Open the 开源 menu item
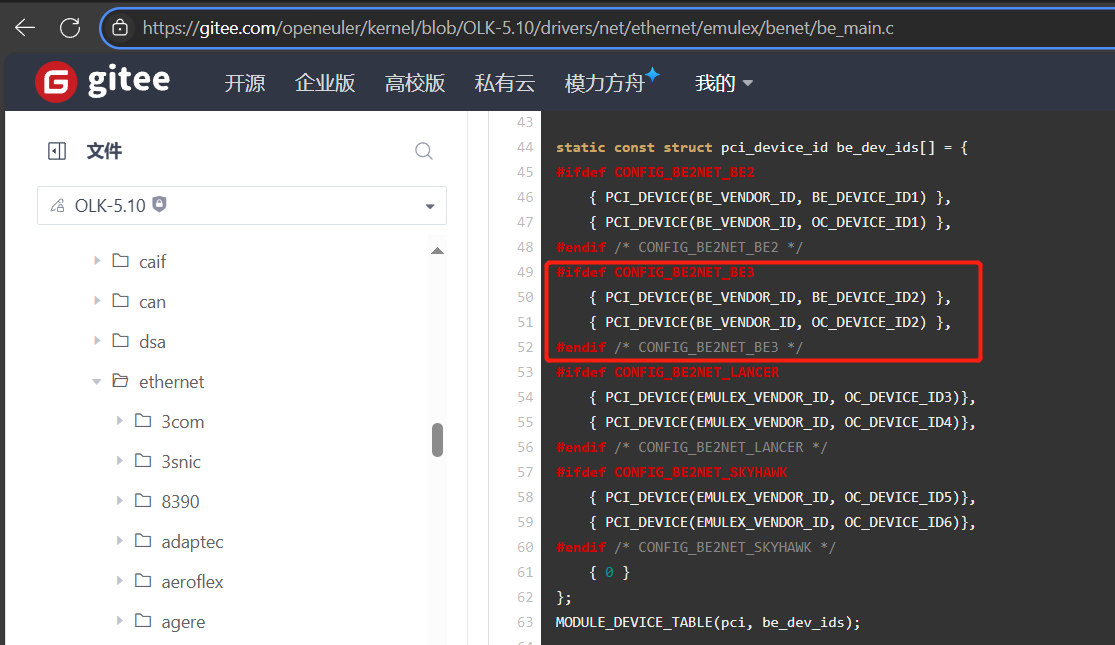 point(245,83)
